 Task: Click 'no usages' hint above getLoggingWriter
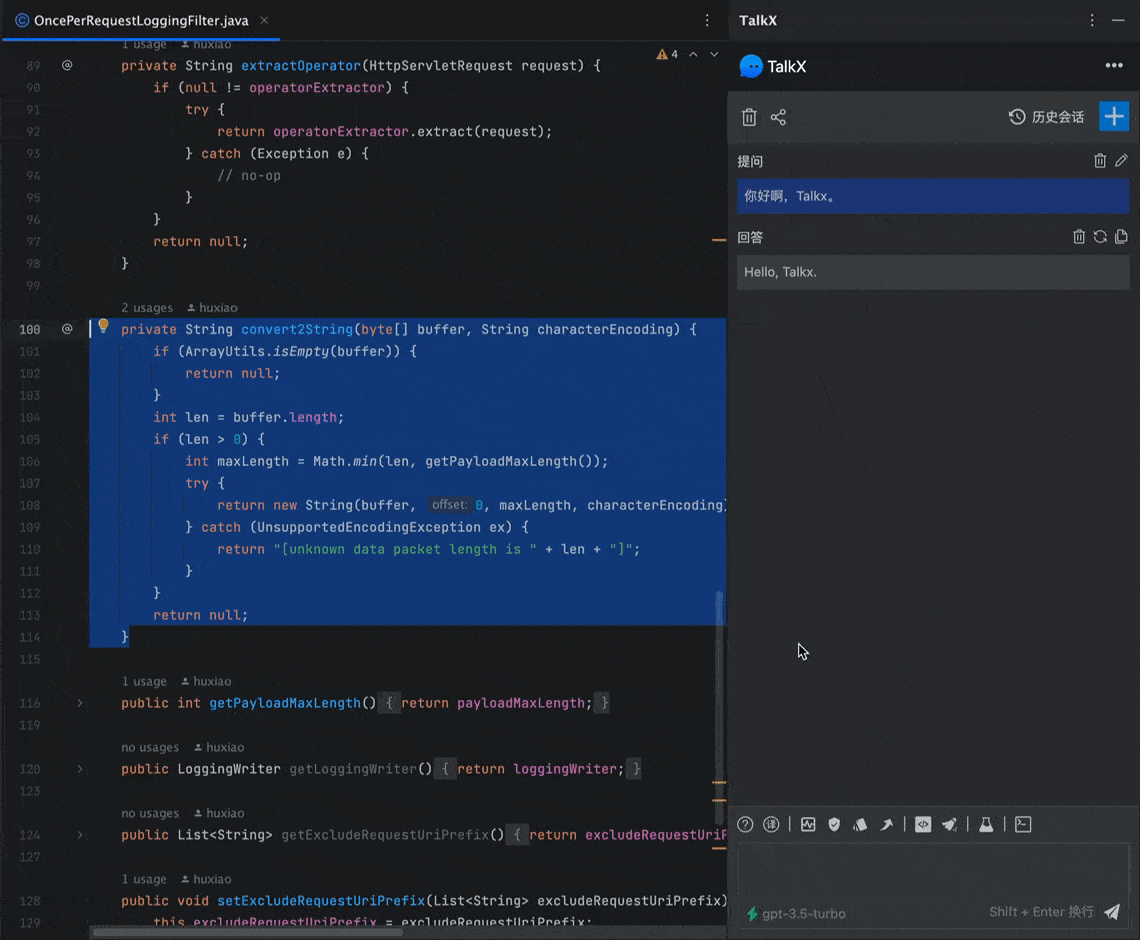pos(150,747)
